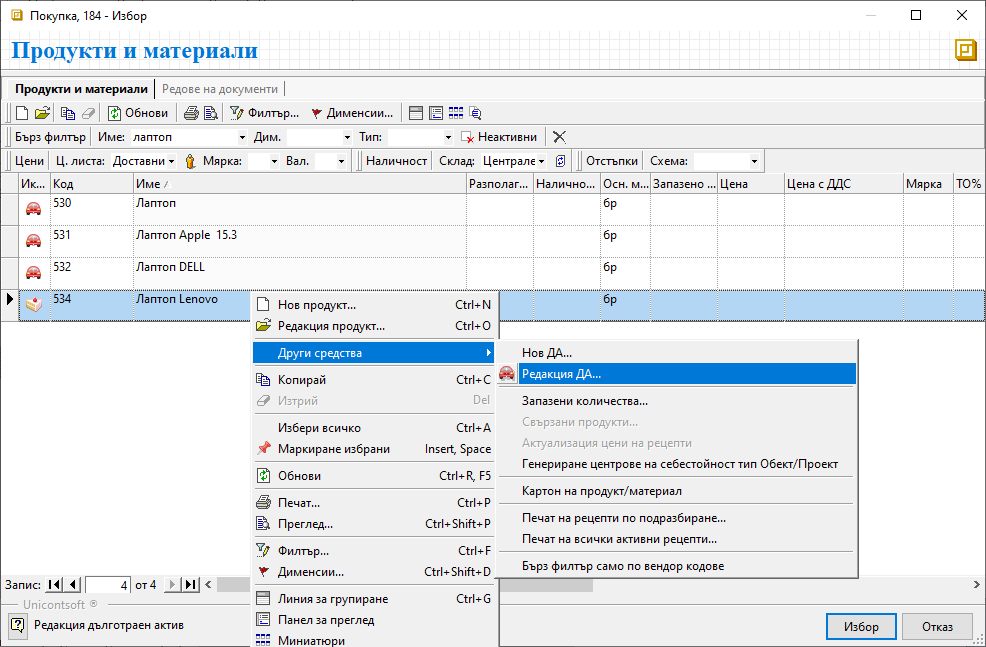
Task: Open the Тип dropdown
Action: pos(448,137)
